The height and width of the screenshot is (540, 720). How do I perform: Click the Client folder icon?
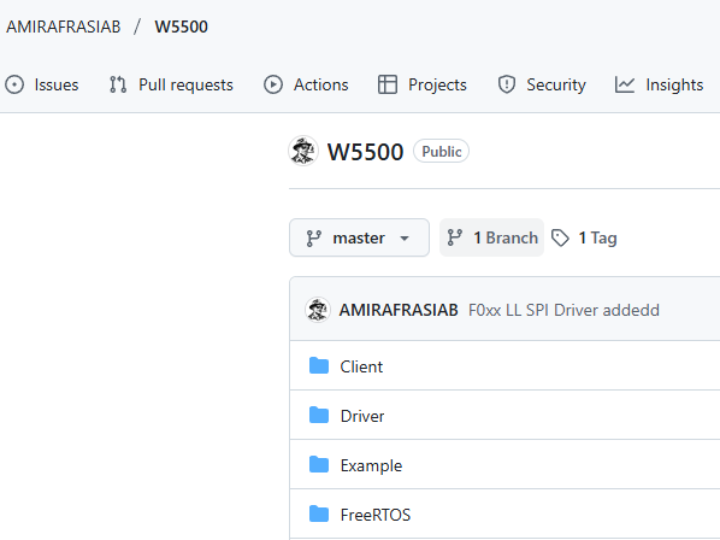pos(319,366)
